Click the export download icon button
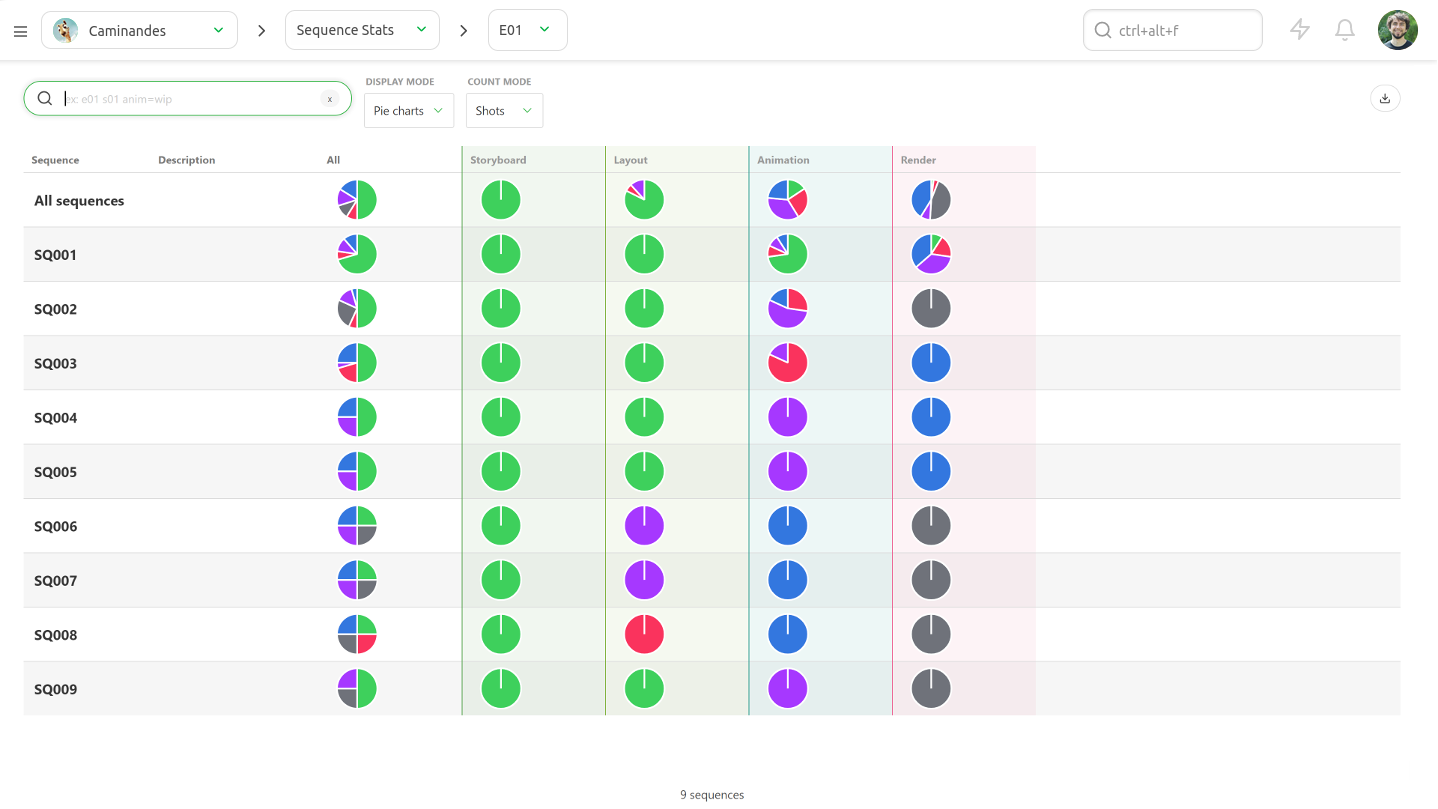 tap(1385, 98)
